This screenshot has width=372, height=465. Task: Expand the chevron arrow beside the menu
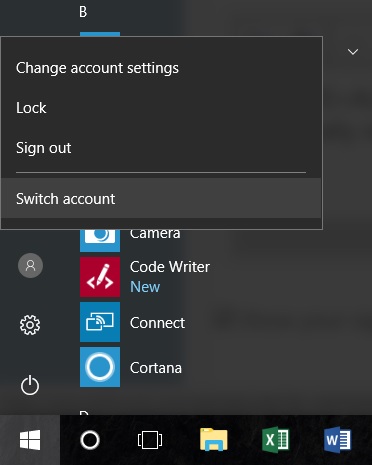[353, 52]
